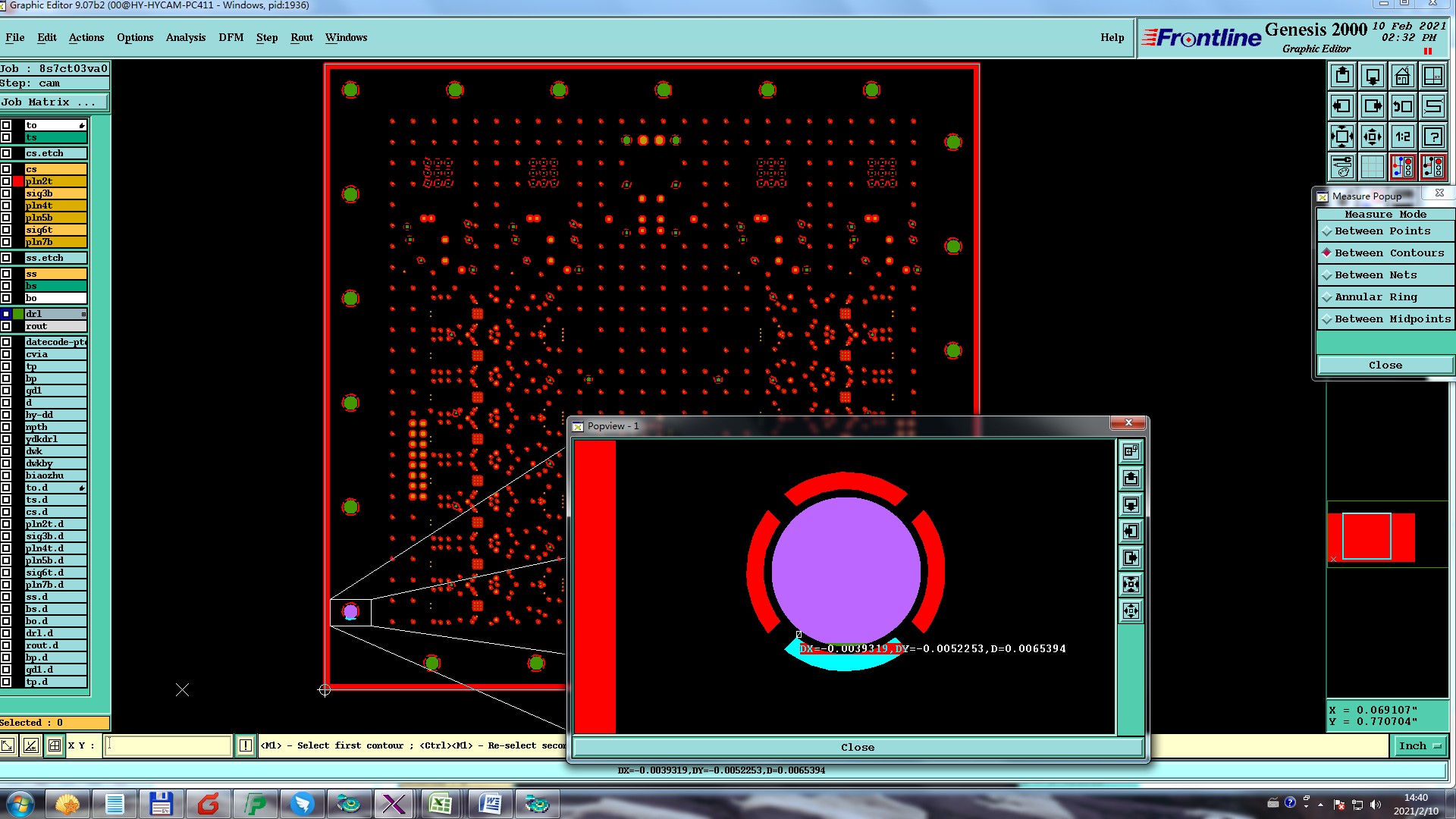
Task: Open the DFM menu
Action: pos(231,38)
